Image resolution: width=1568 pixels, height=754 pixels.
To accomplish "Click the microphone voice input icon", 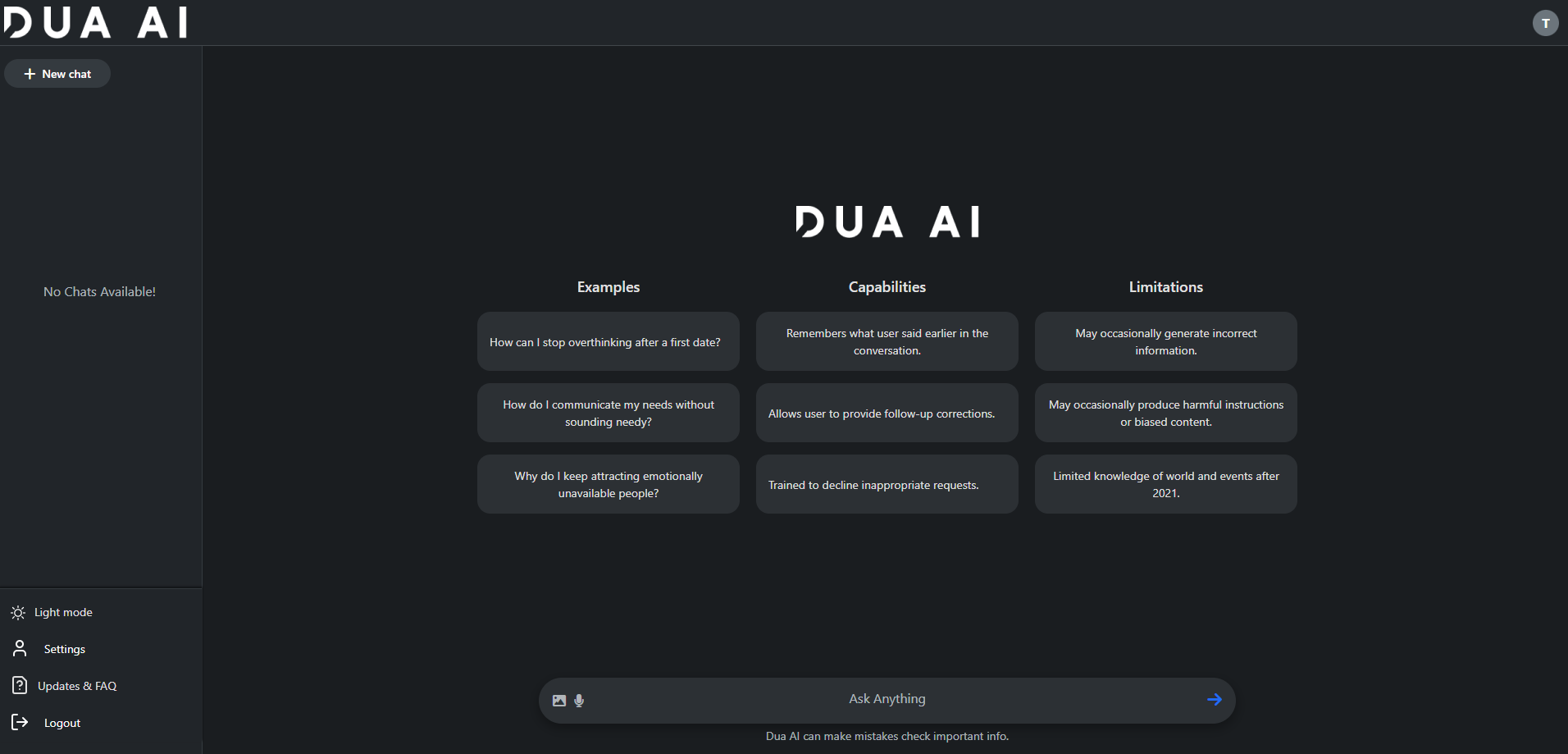I will pyautogui.click(x=579, y=701).
